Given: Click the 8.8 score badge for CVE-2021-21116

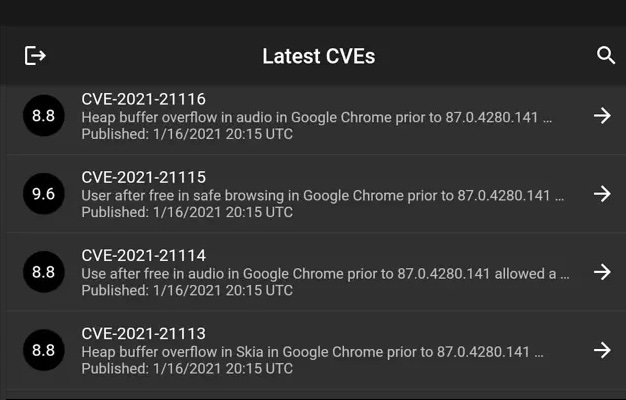Looking at the screenshot, I should tap(43, 116).
